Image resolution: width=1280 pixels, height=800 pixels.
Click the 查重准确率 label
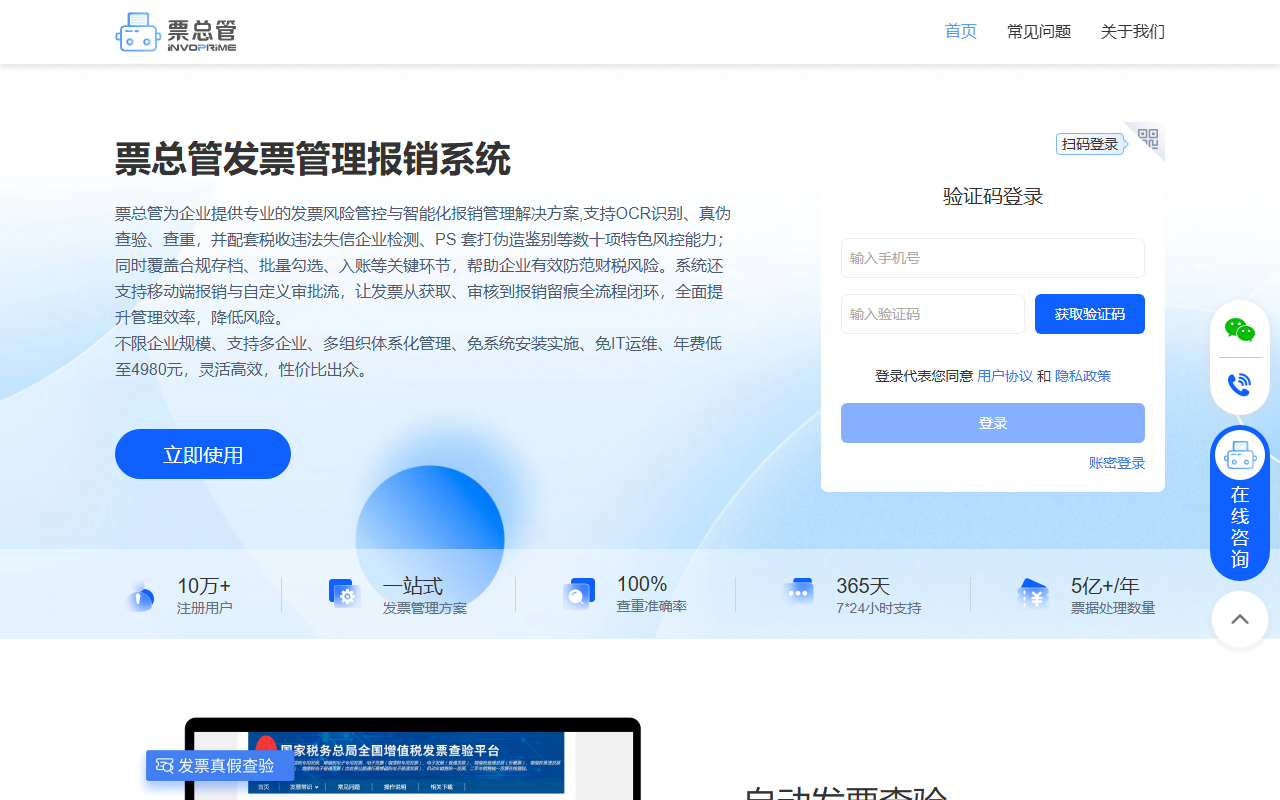(652, 606)
